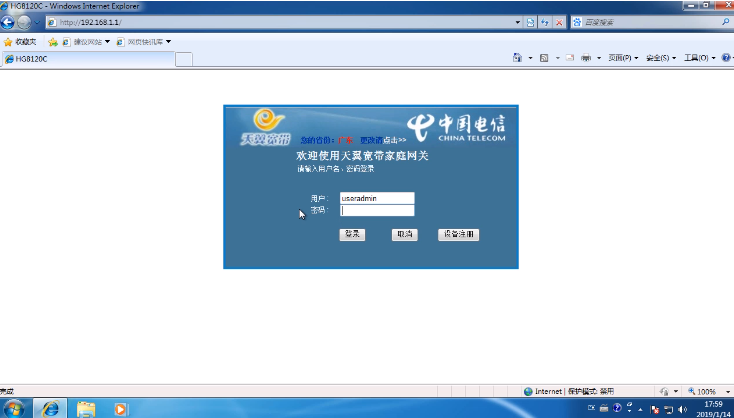
Task: Open the 收藏夹 favorites button
Action: pos(20,42)
